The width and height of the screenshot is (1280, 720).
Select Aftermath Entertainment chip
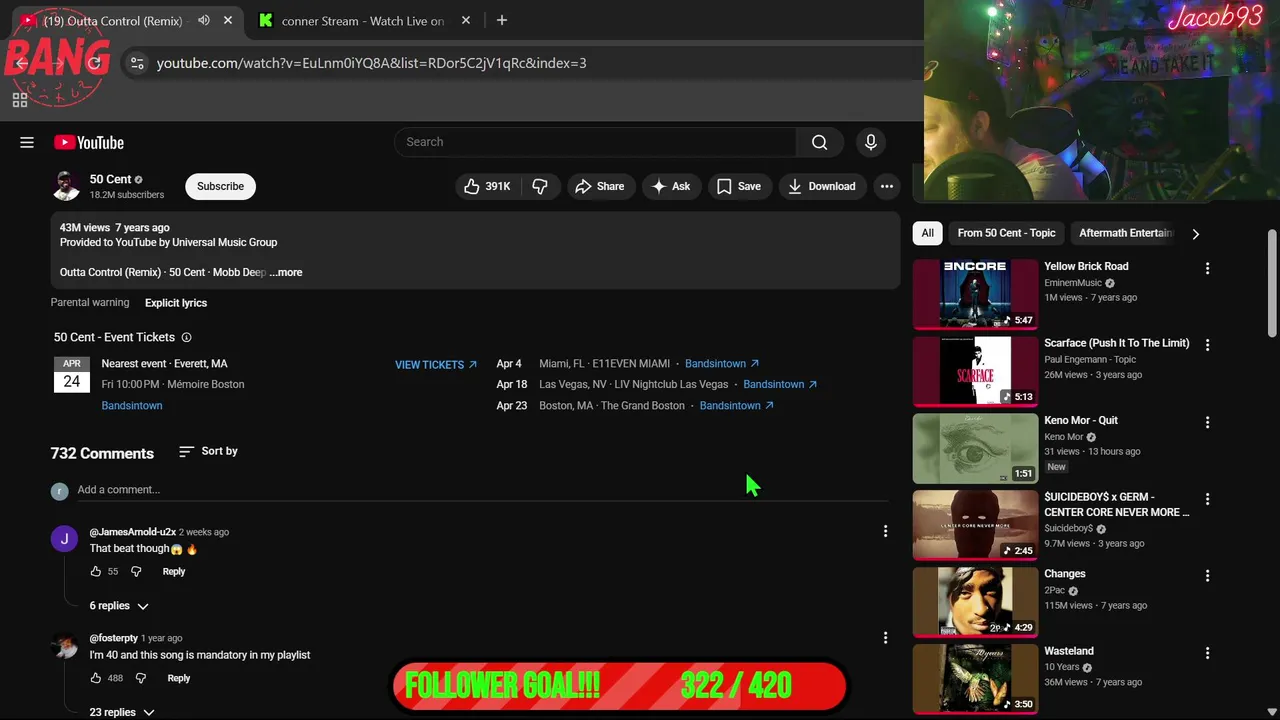pos(1124,233)
